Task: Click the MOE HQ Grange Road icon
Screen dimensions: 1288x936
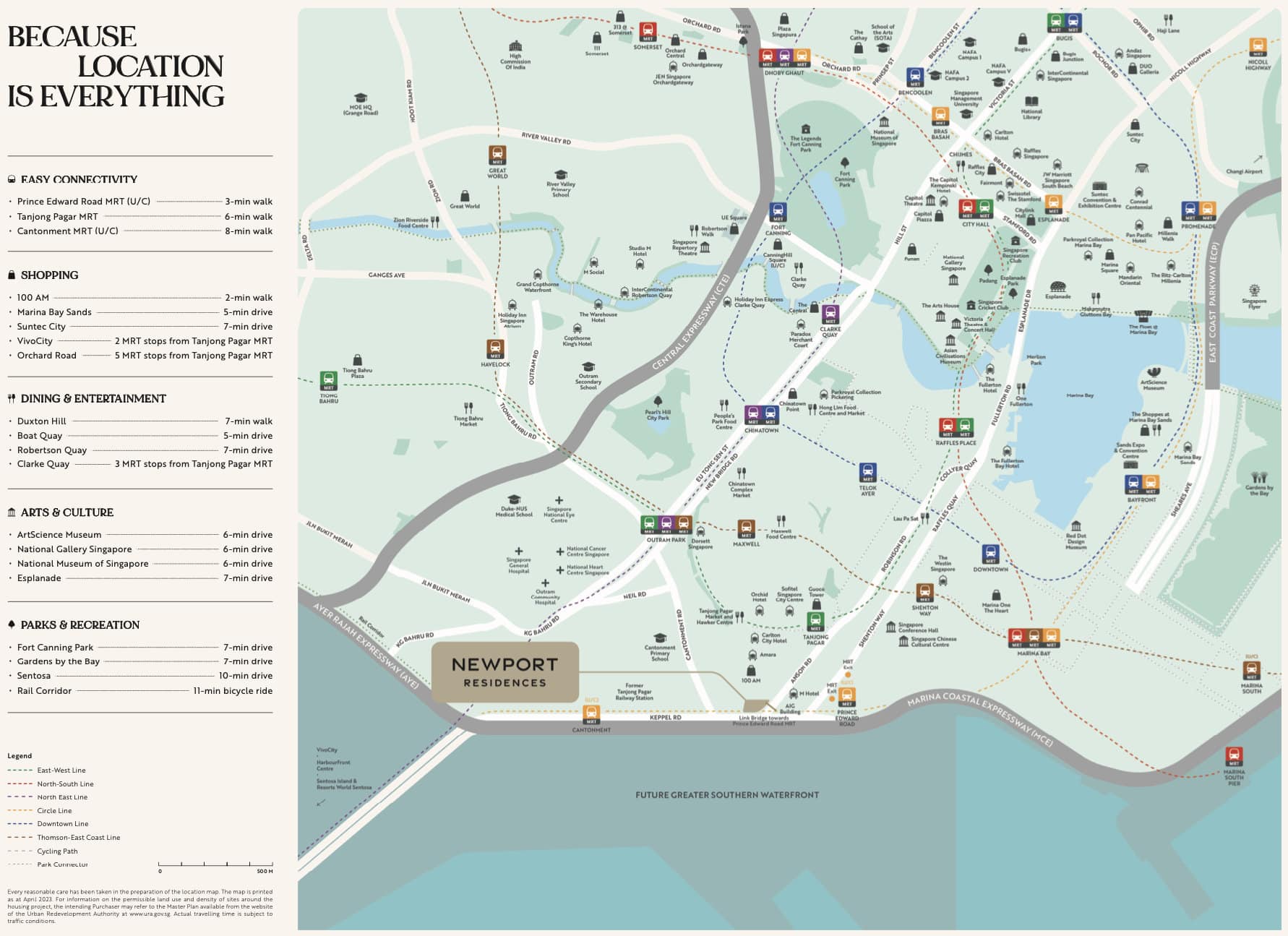Action: coord(361,98)
